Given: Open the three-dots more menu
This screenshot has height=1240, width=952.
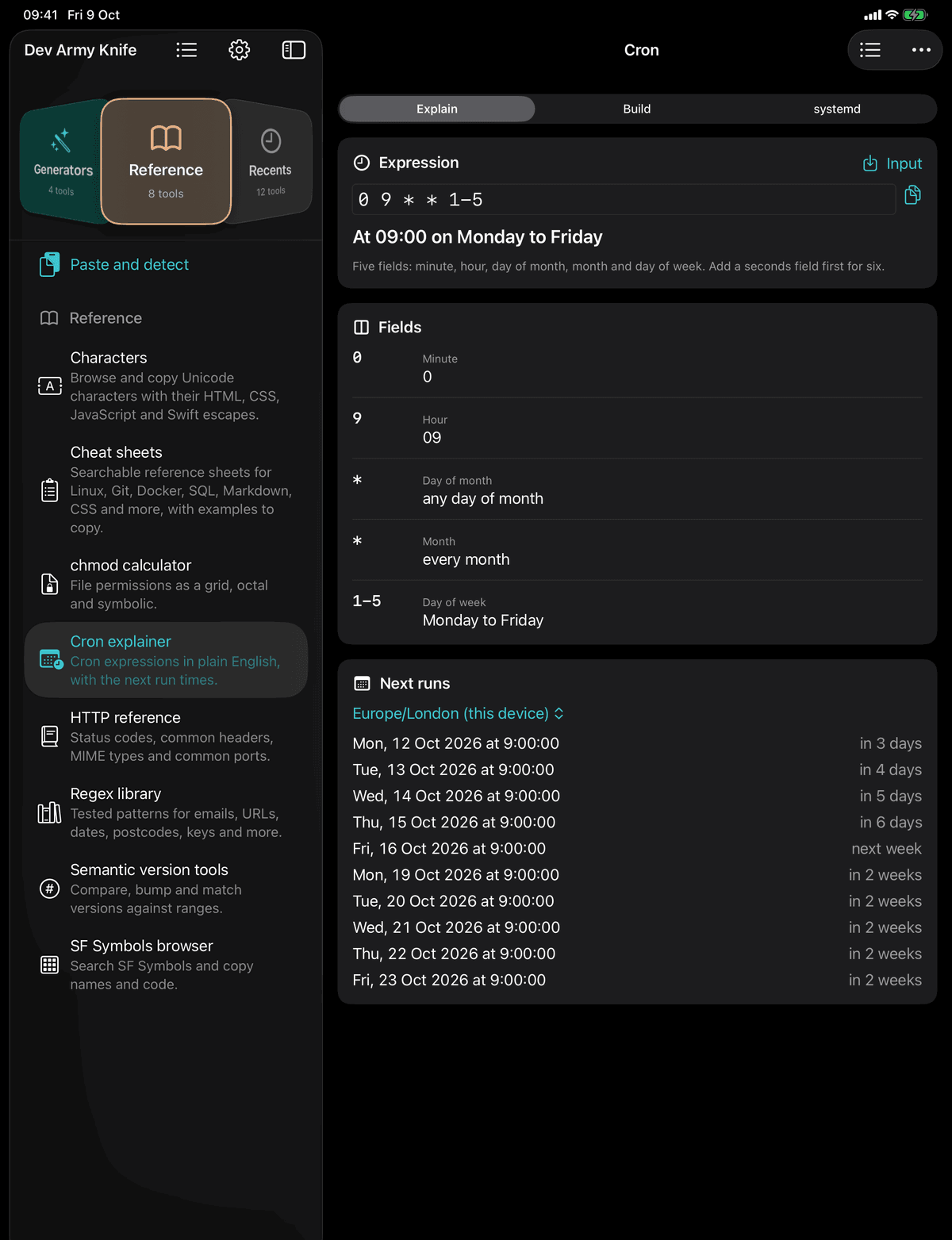Looking at the screenshot, I should click(x=921, y=50).
